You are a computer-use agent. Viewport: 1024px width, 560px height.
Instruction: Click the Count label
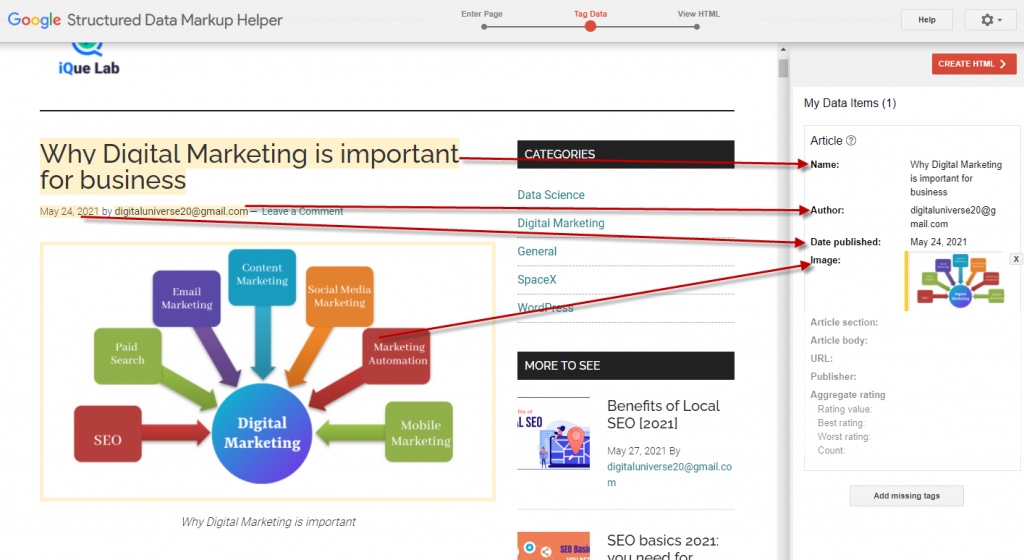coord(831,450)
